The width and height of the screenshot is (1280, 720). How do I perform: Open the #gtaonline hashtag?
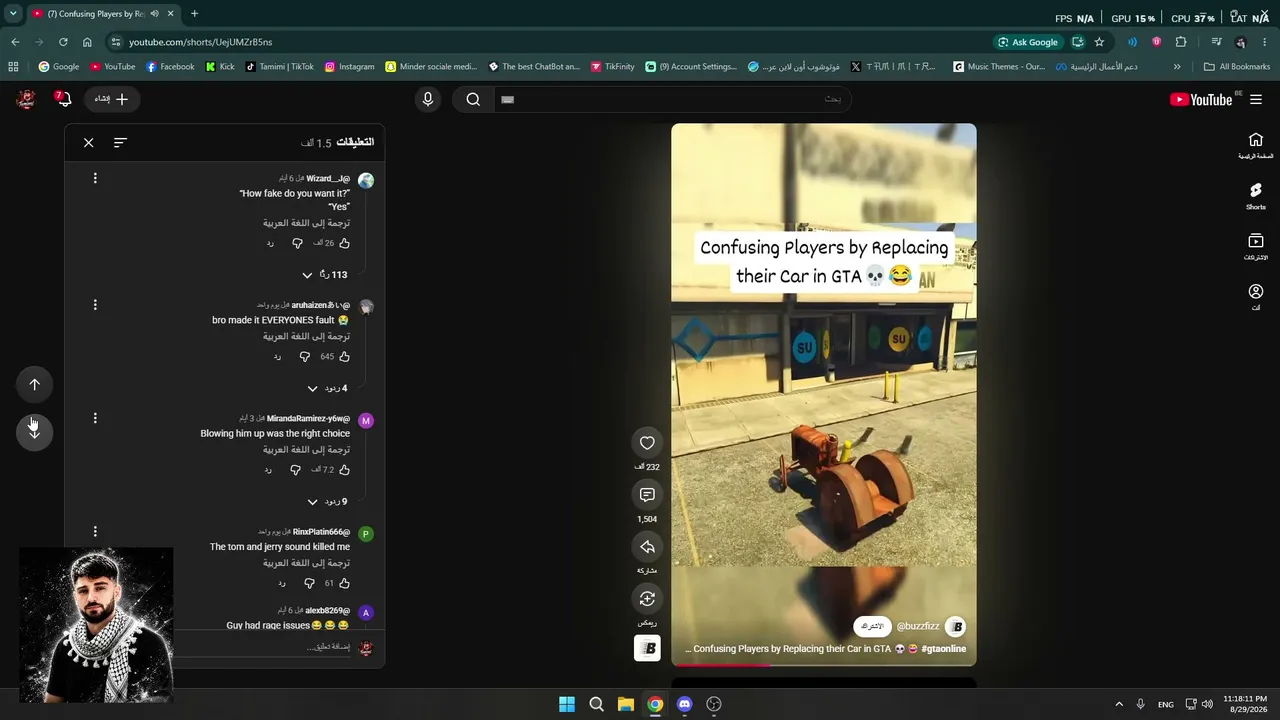tap(943, 649)
